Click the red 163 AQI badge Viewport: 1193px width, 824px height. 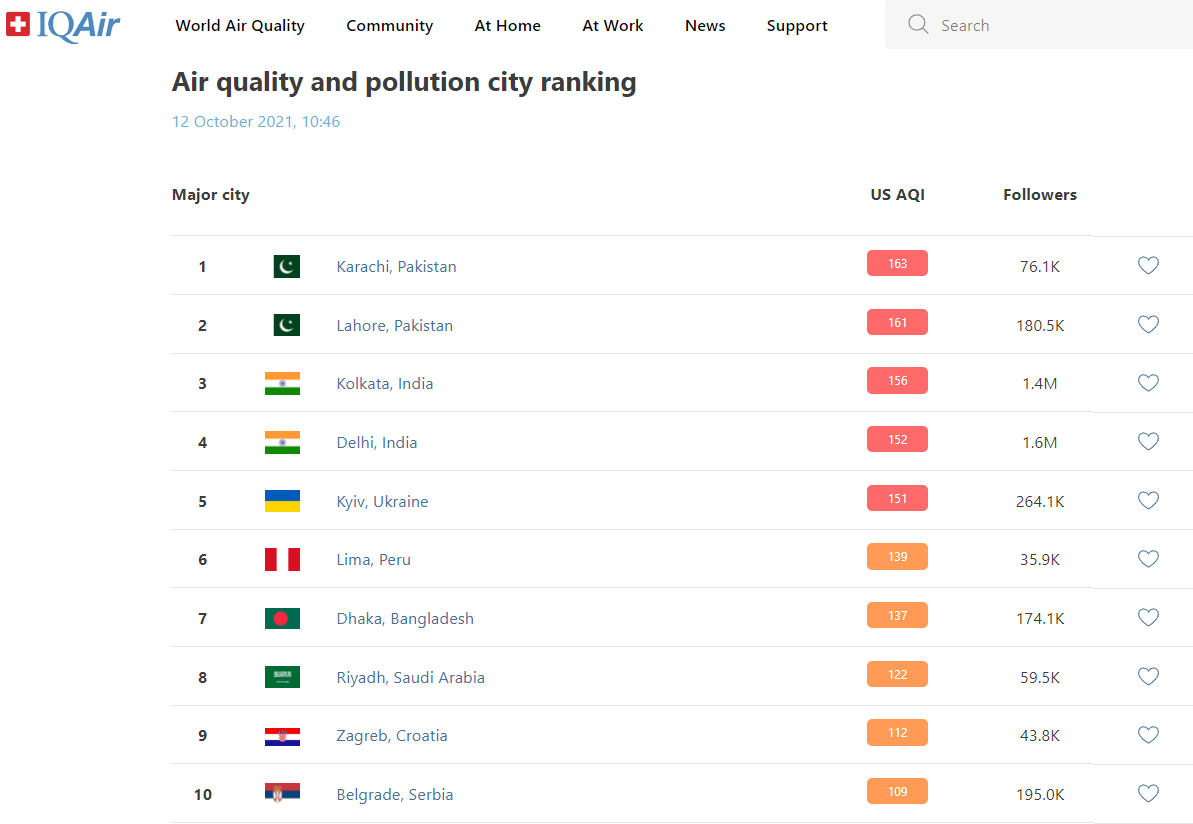click(897, 263)
